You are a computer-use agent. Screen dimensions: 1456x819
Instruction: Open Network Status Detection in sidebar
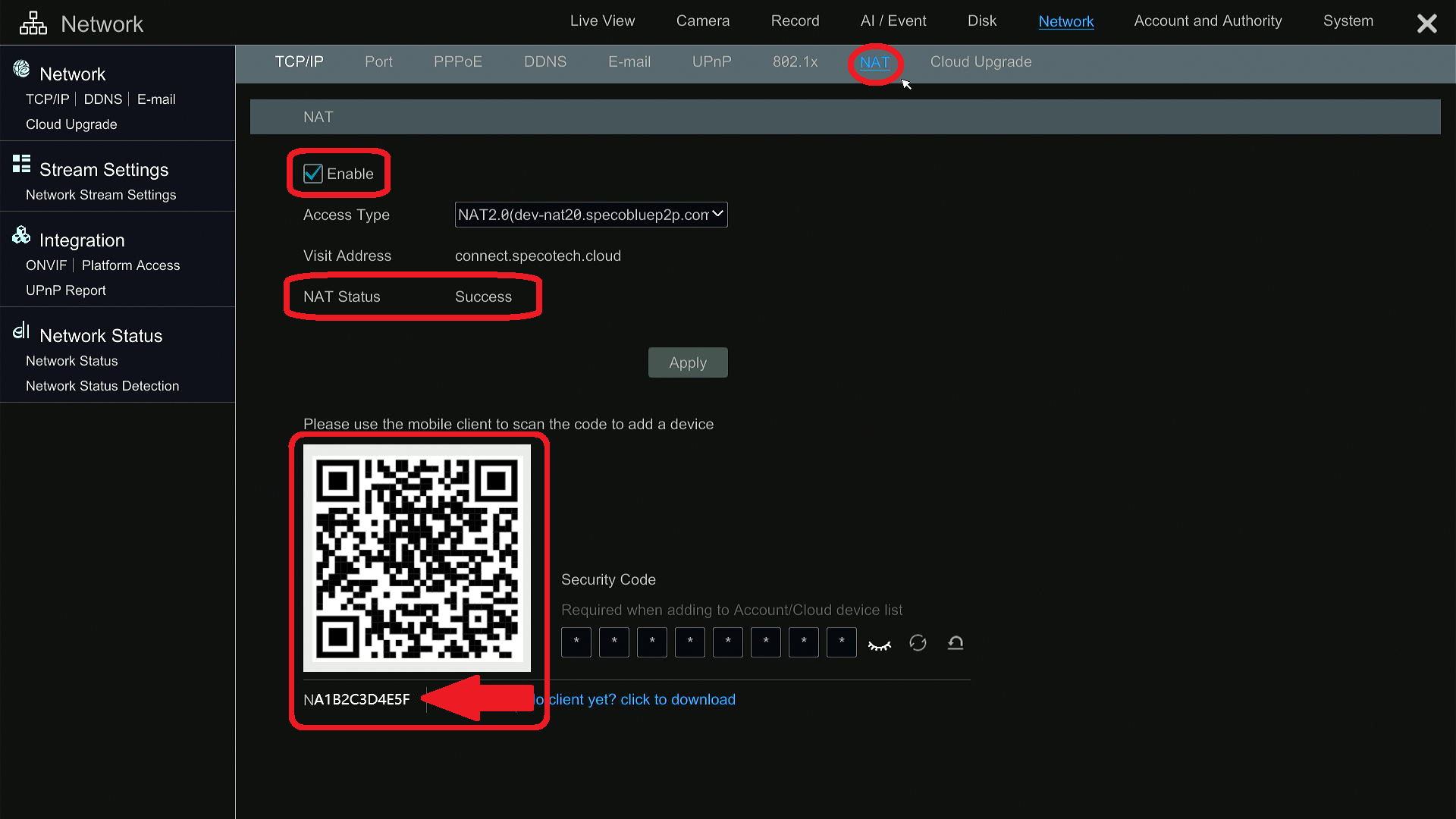click(x=102, y=386)
